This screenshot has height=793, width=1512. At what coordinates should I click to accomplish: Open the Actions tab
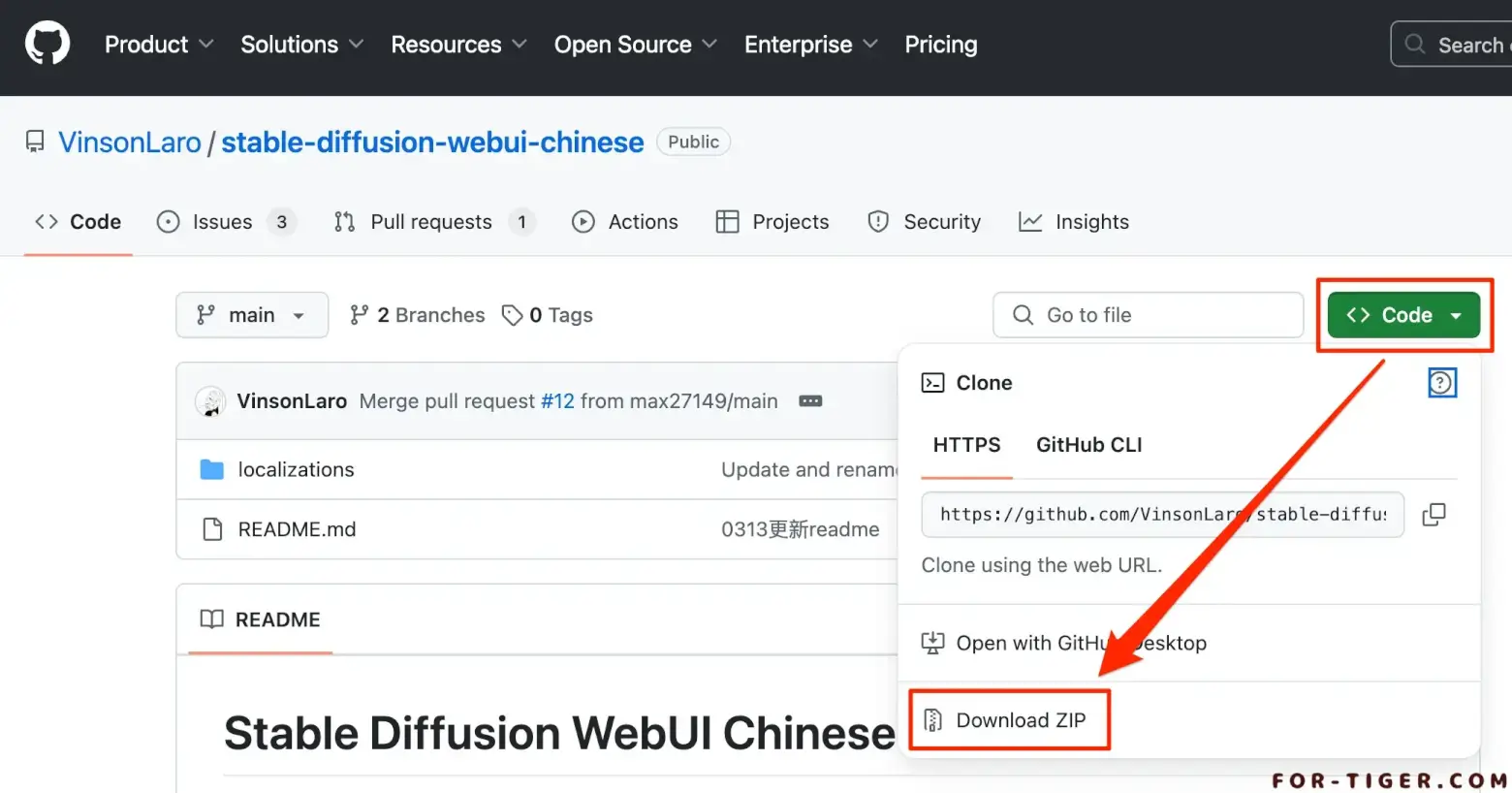tap(625, 222)
